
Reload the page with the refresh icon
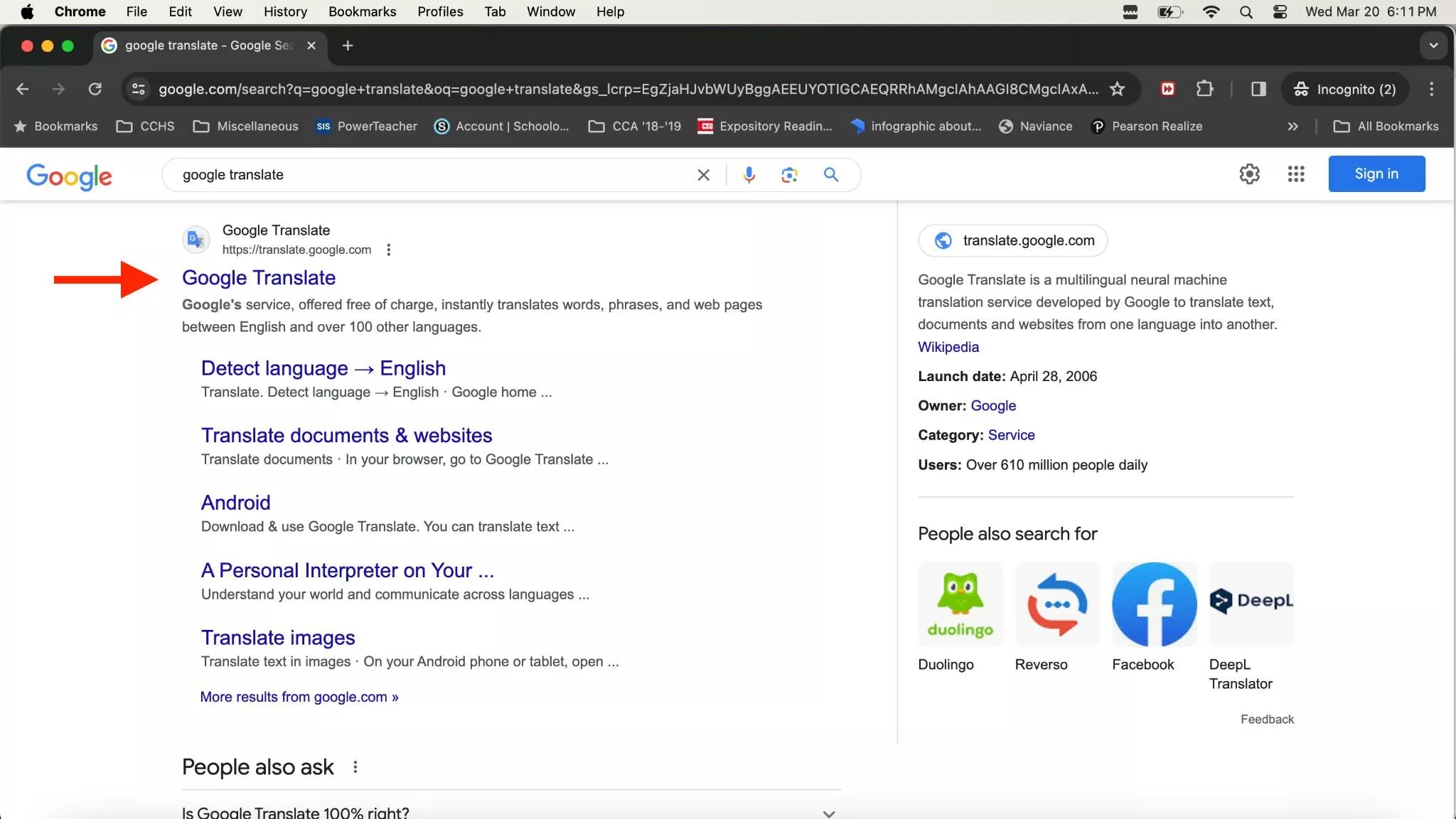(96, 89)
